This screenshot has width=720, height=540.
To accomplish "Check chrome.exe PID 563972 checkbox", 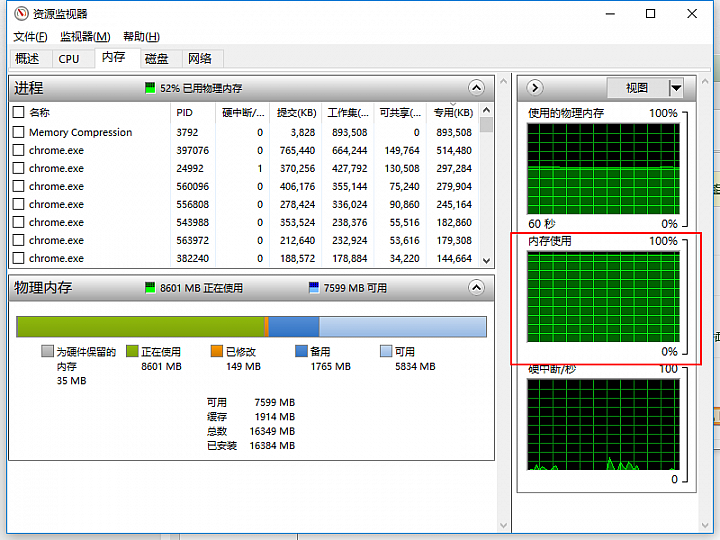I will coord(18,240).
